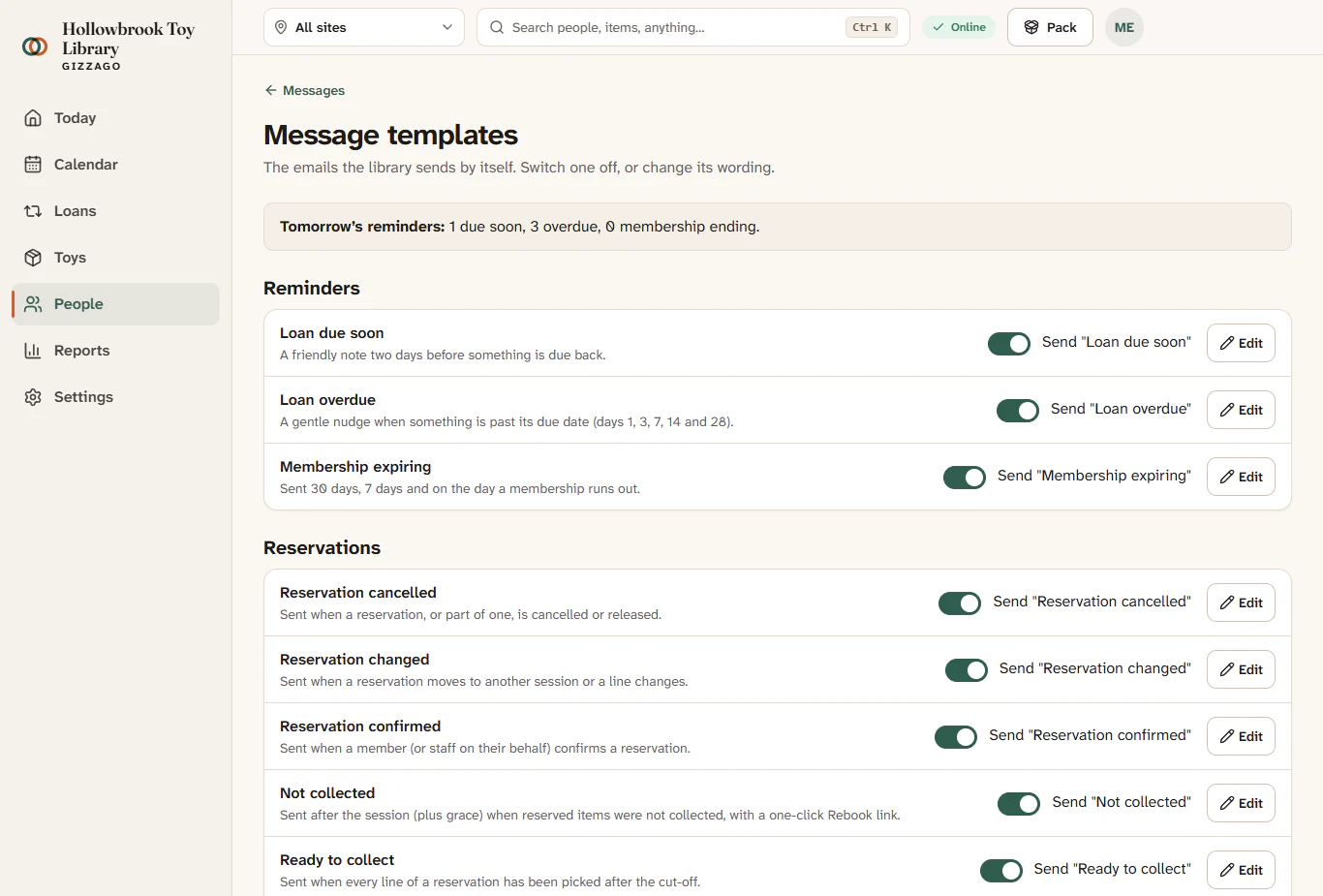Click the Loan overdue days description text

tap(507, 422)
